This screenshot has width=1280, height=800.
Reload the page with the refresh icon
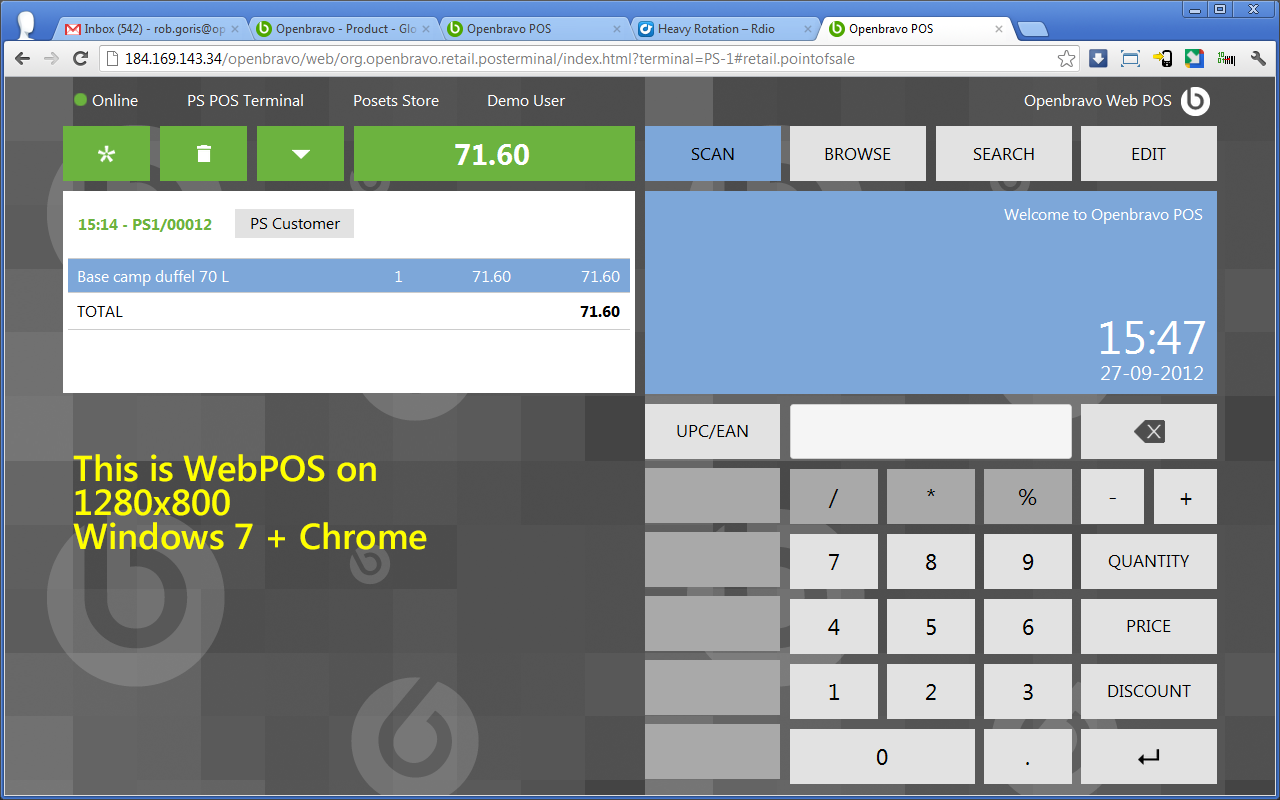click(x=81, y=59)
